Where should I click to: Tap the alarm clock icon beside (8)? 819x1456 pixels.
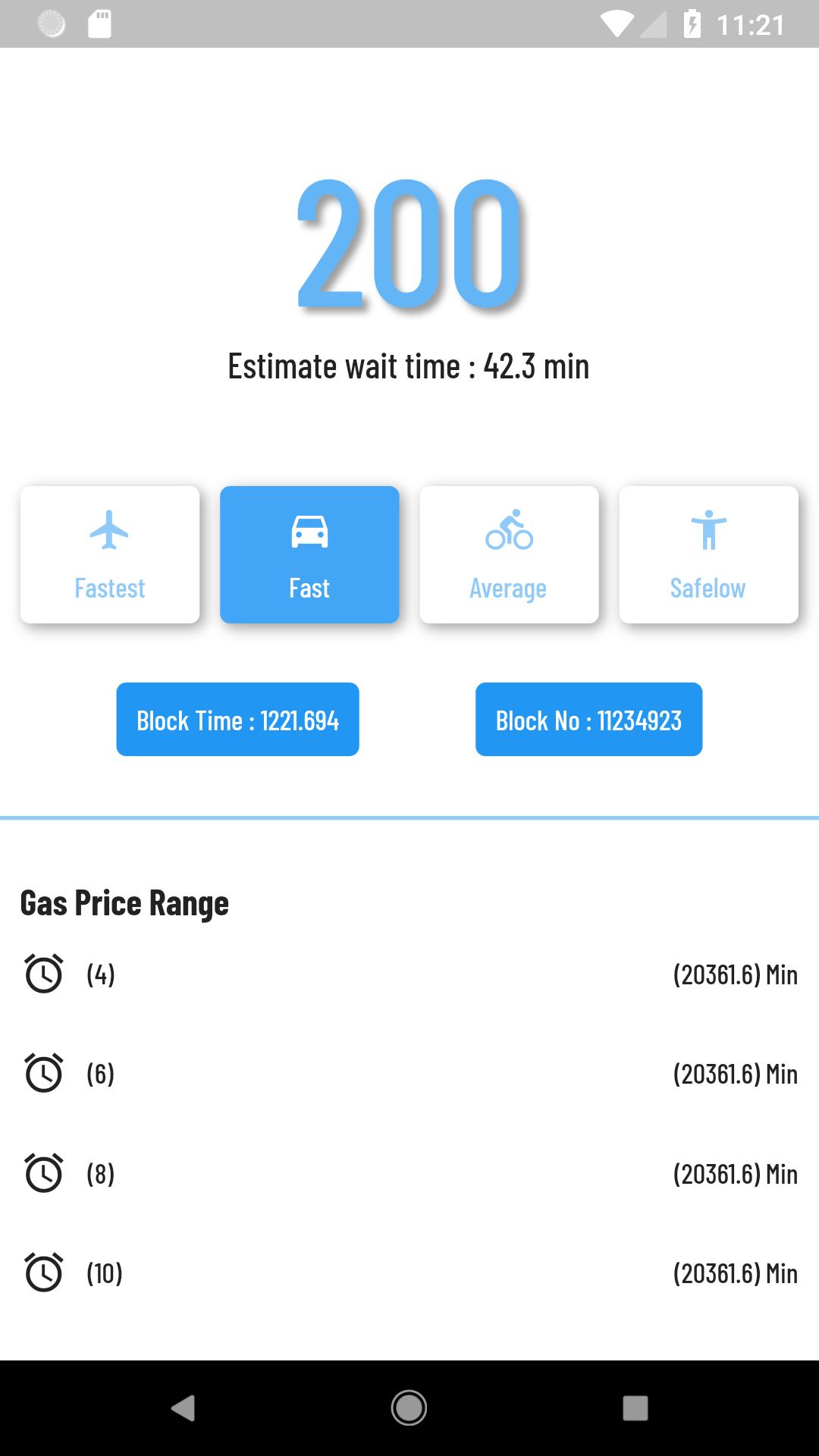[x=44, y=1173]
